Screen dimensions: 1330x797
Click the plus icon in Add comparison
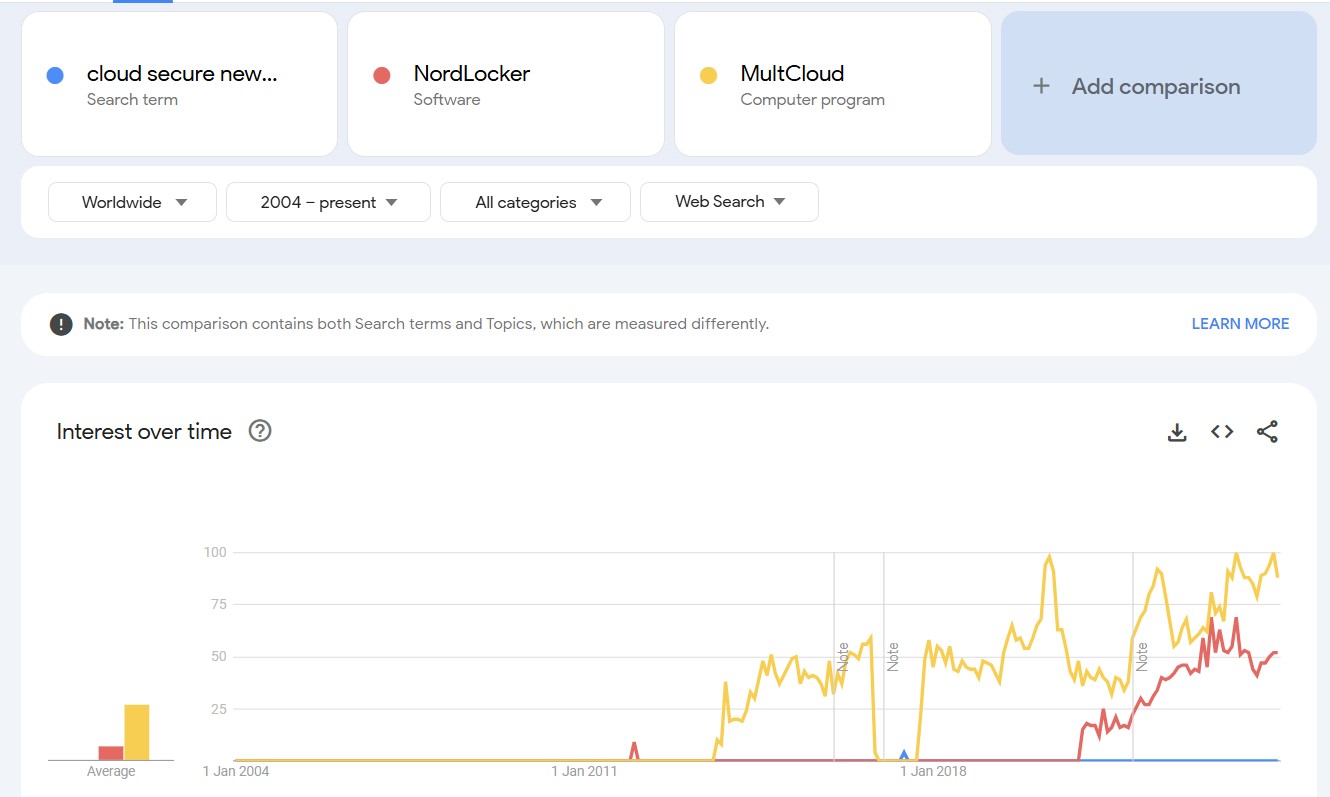[1041, 86]
